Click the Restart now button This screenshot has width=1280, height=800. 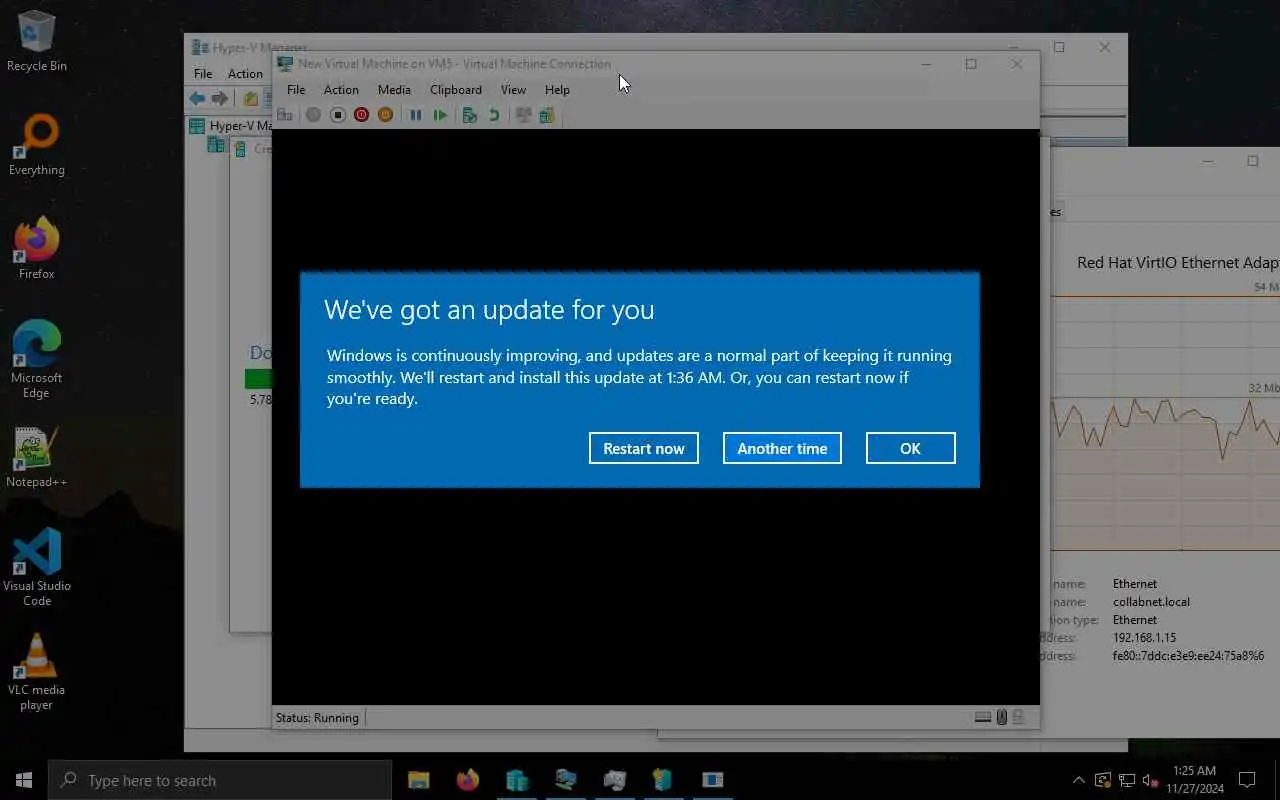[x=644, y=448]
